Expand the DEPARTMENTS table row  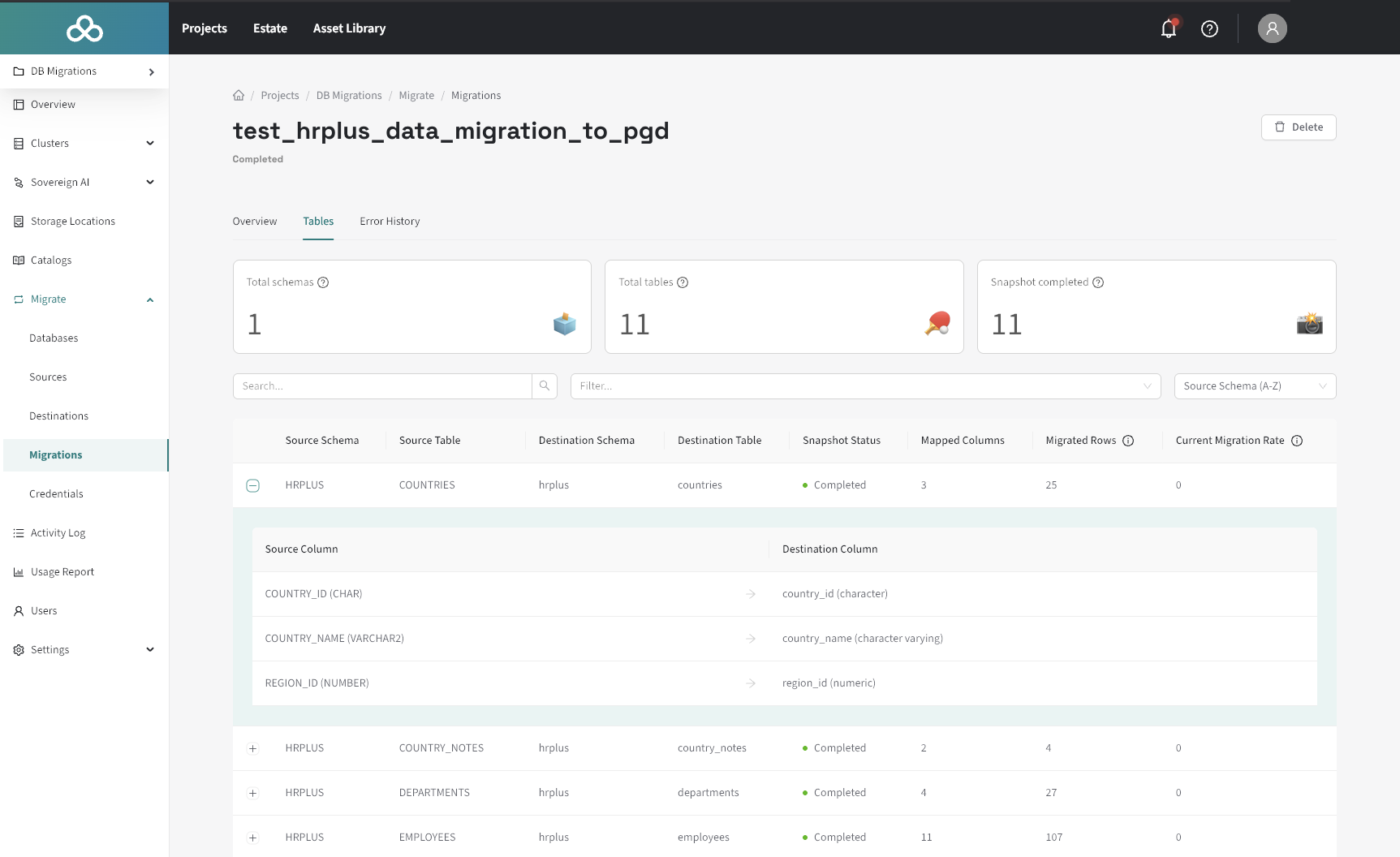pyautogui.click(x=253, y=793)
